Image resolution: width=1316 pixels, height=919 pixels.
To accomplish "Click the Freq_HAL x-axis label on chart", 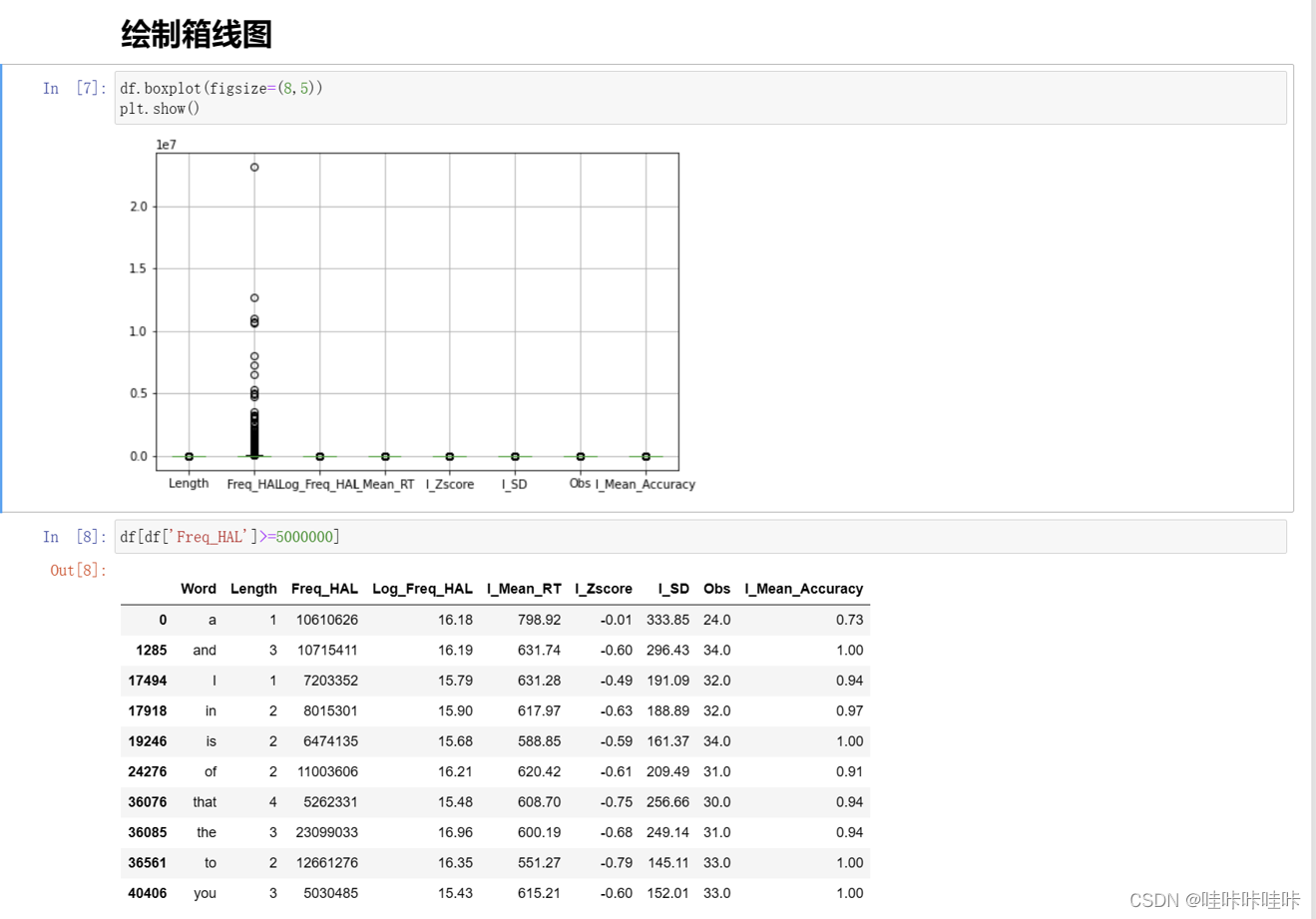I will click(253, 484).
